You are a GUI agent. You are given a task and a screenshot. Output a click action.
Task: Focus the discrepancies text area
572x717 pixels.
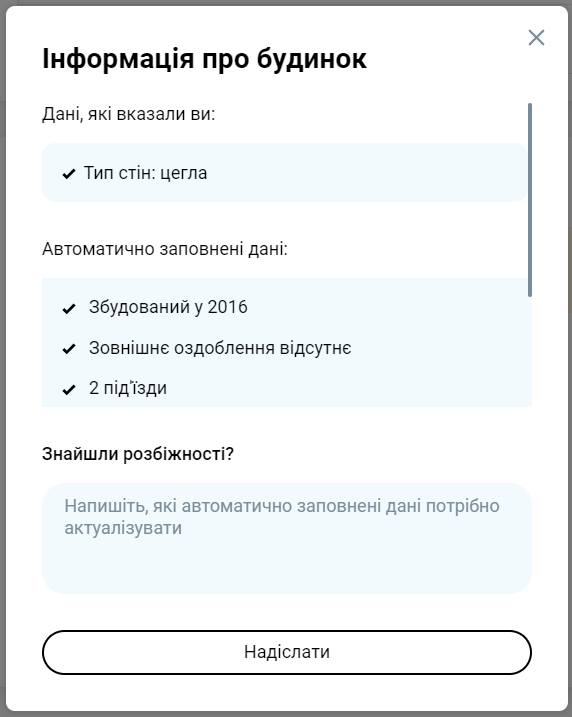[x=287, y=538]
